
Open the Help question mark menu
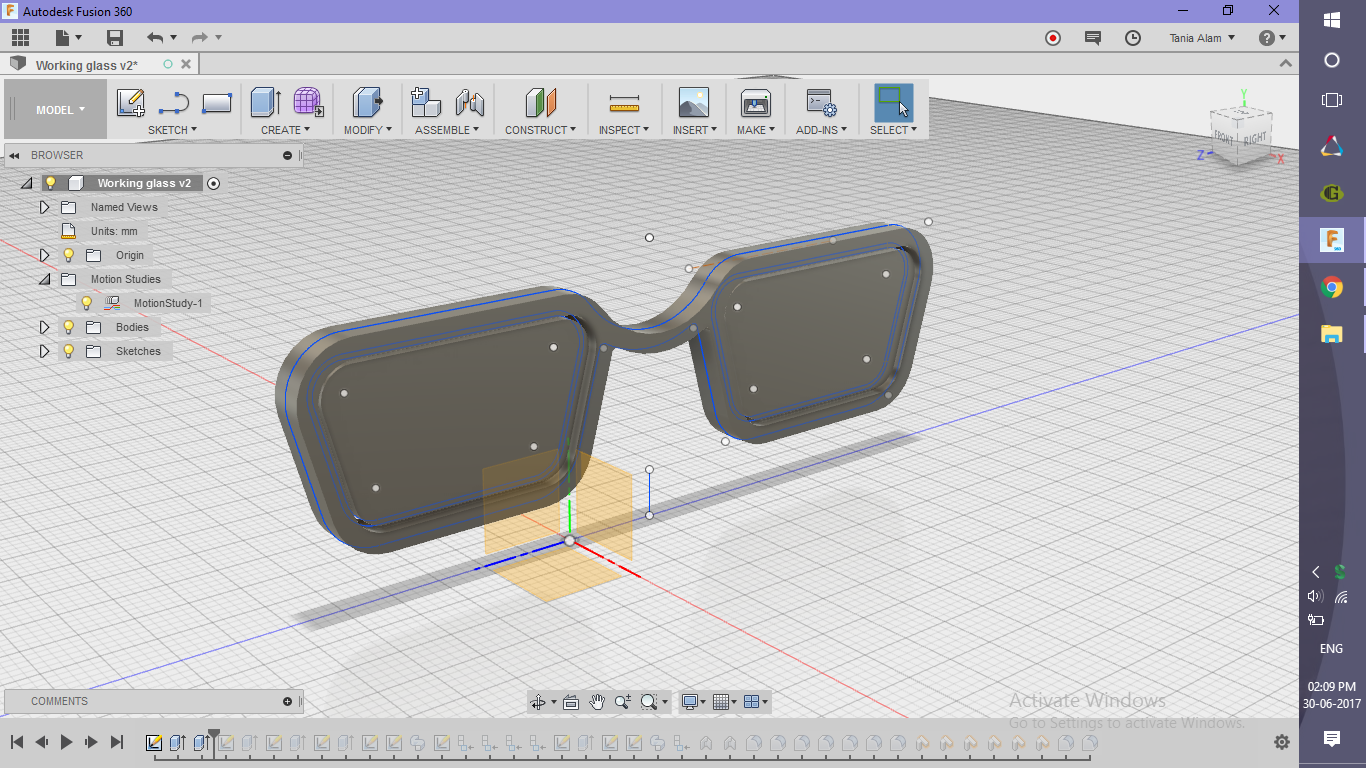pos(1273,38)
